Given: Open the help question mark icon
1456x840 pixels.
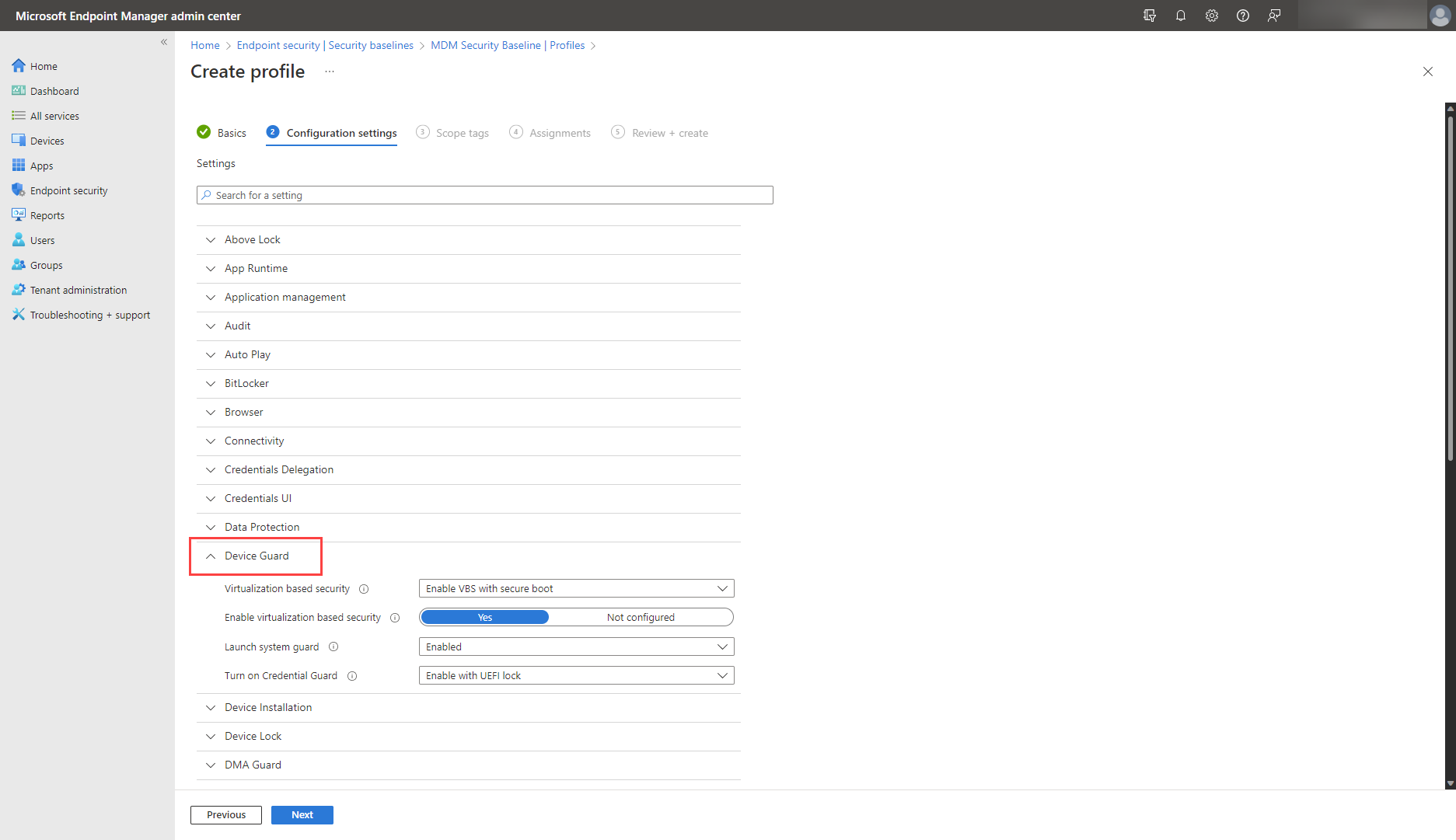Looking at the screenshot, I should point(1243,16).
